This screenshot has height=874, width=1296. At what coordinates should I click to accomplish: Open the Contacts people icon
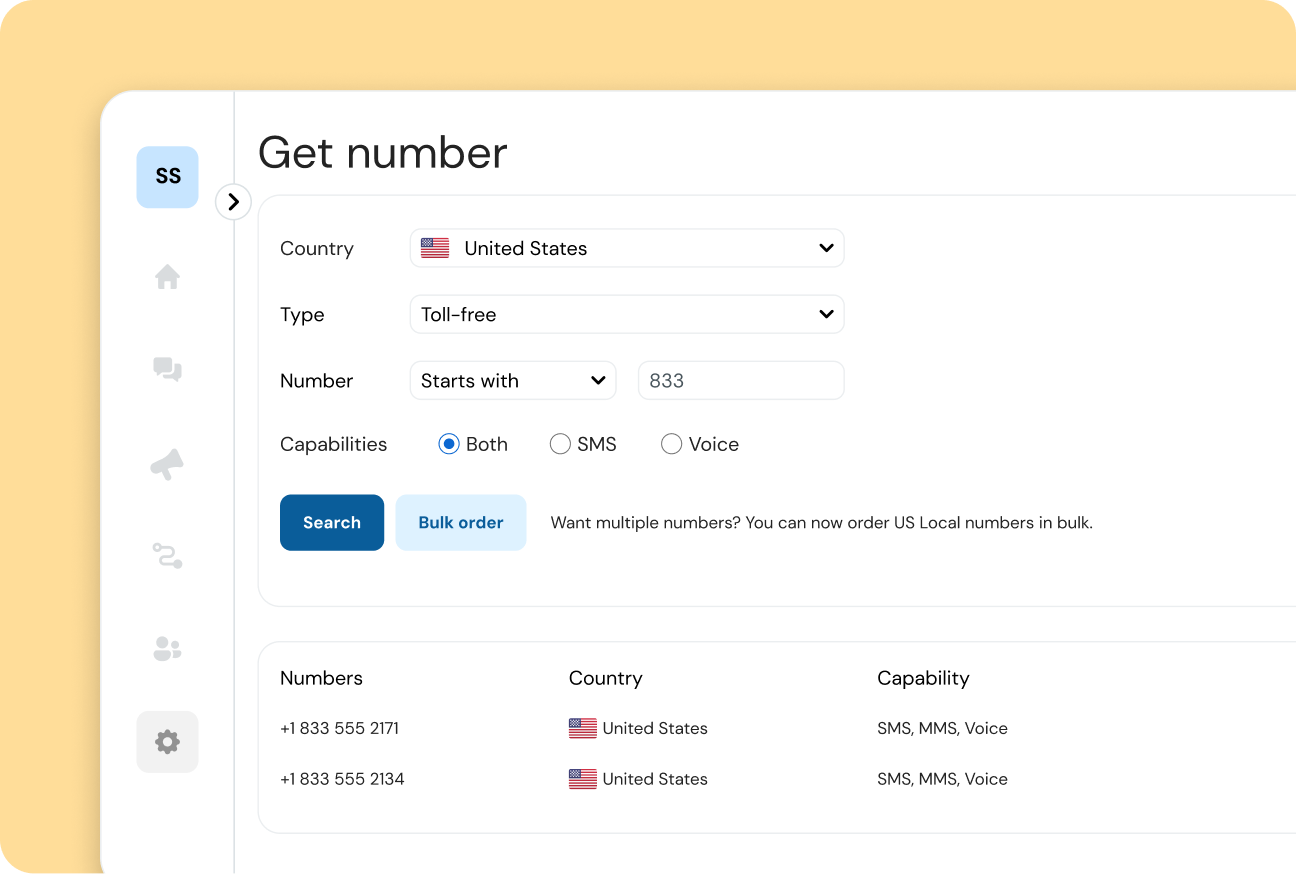tap(167, 649)
